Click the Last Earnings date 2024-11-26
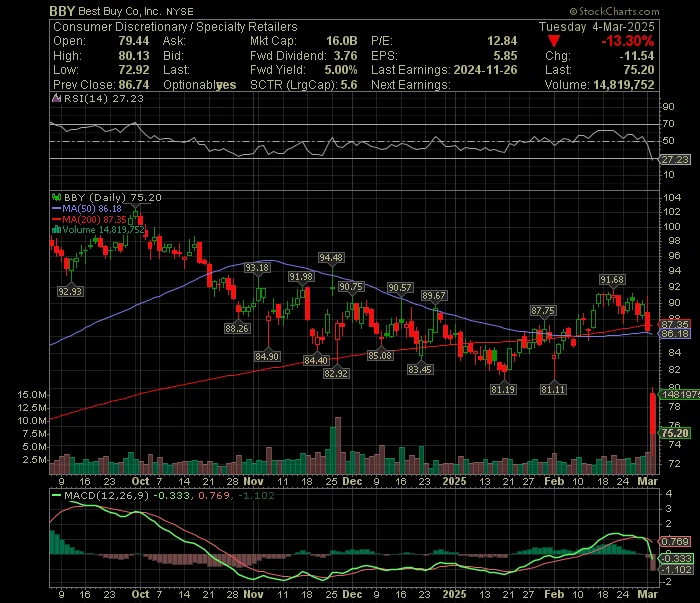Image resolution: width=700 pixels, height=603 pixels. pyautogui.click(x=485, y=70)
